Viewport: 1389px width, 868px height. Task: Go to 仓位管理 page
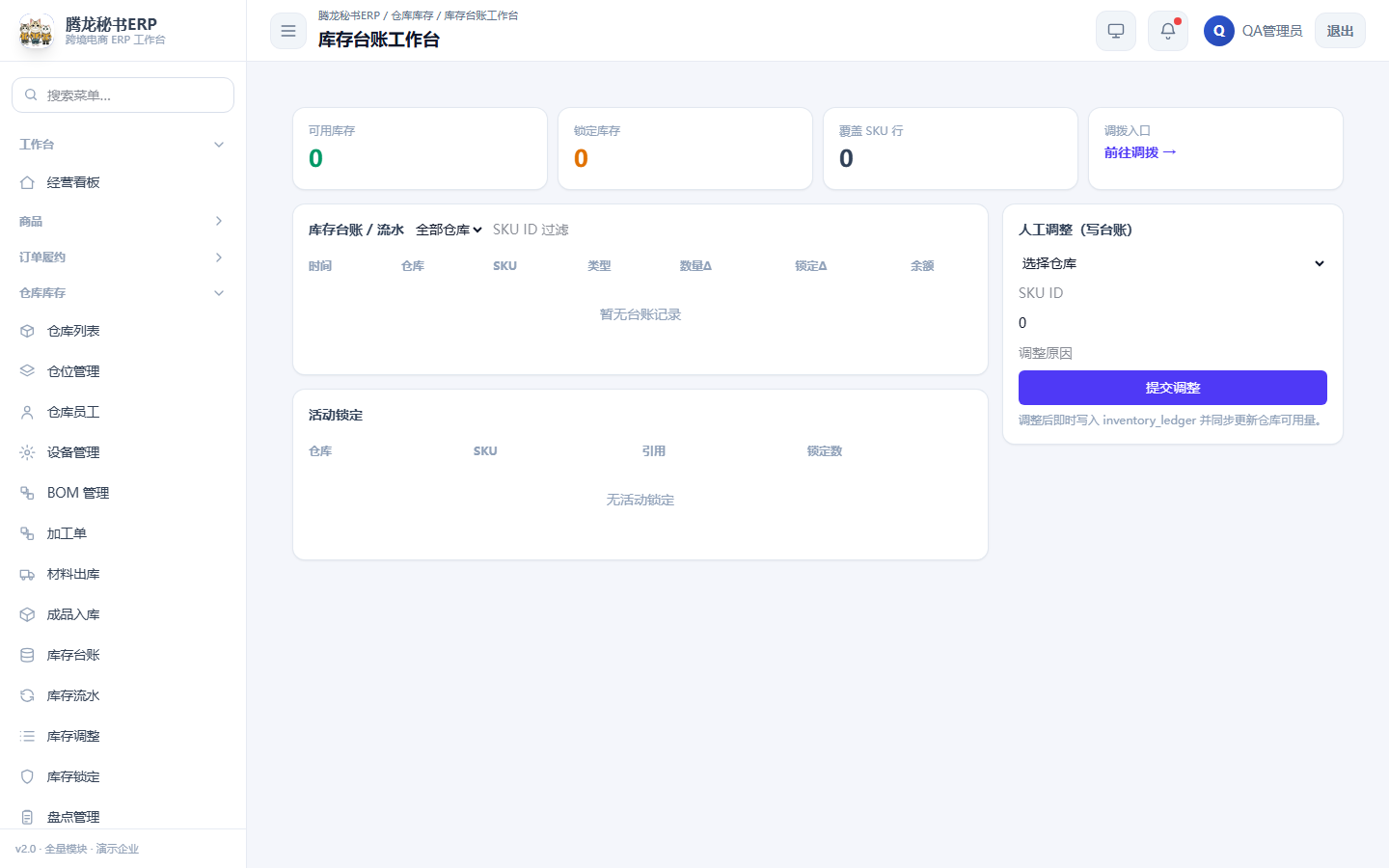(x=123, y=371)
